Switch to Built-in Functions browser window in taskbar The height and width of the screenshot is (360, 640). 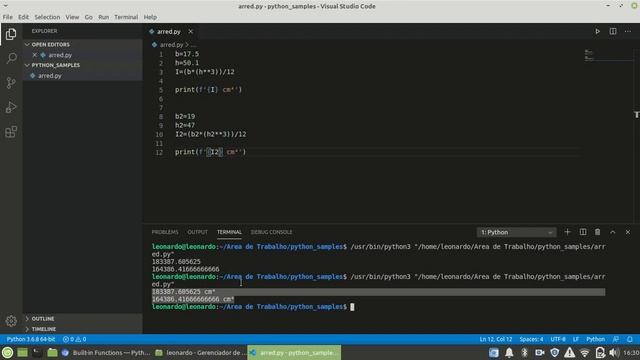[x=106, y=353]
